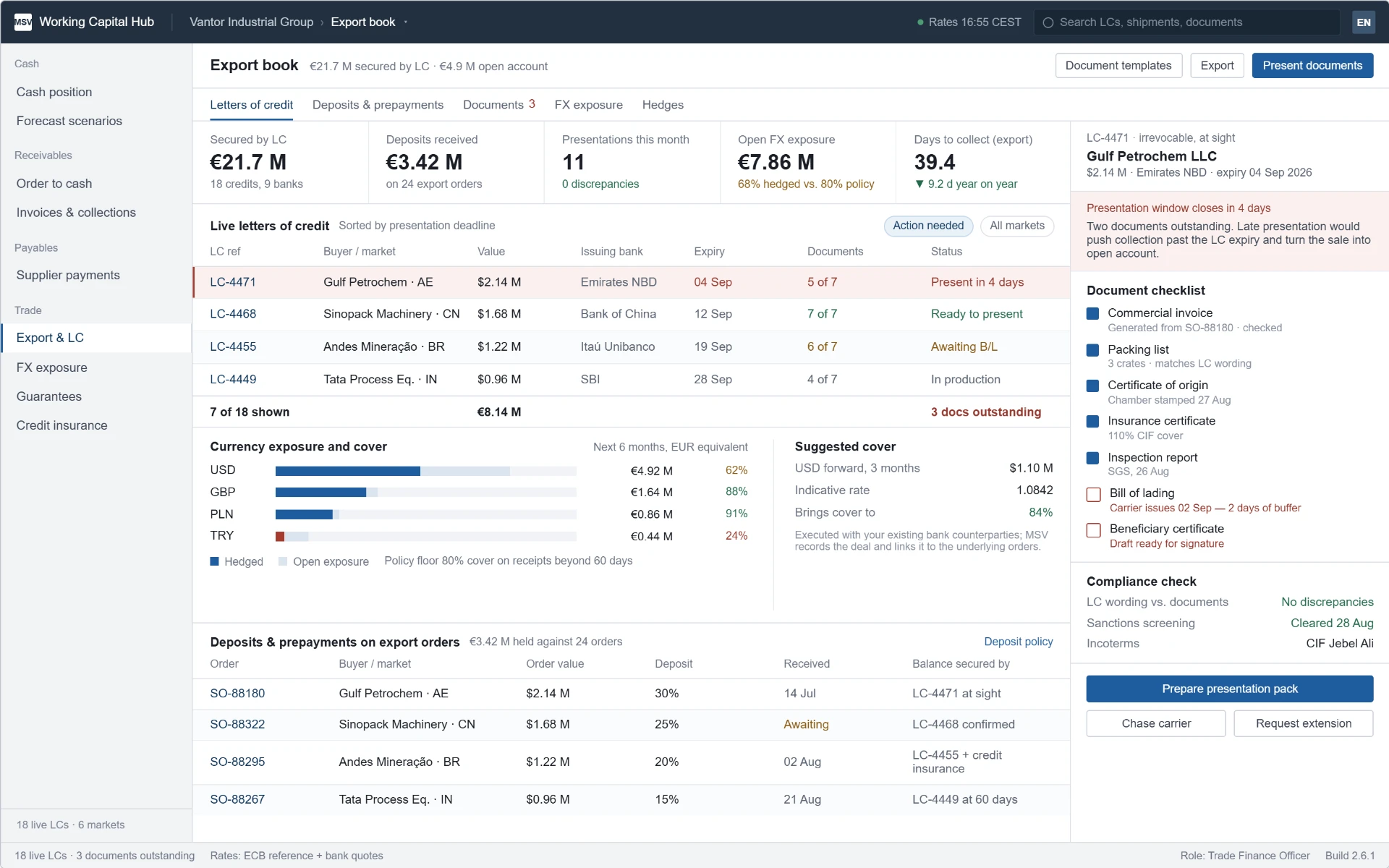This screenshot has height=868, width=1389.
Task: Select Export & LC sidebar item
Action: (96, 338)
